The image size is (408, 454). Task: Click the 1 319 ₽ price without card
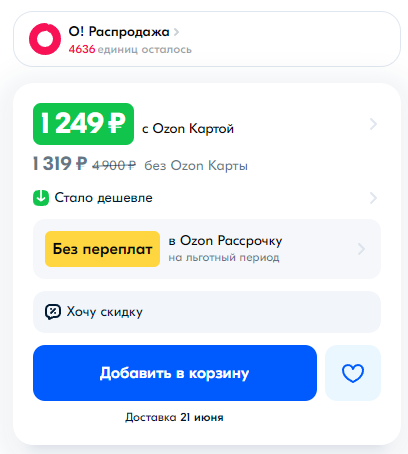point(60,164)
